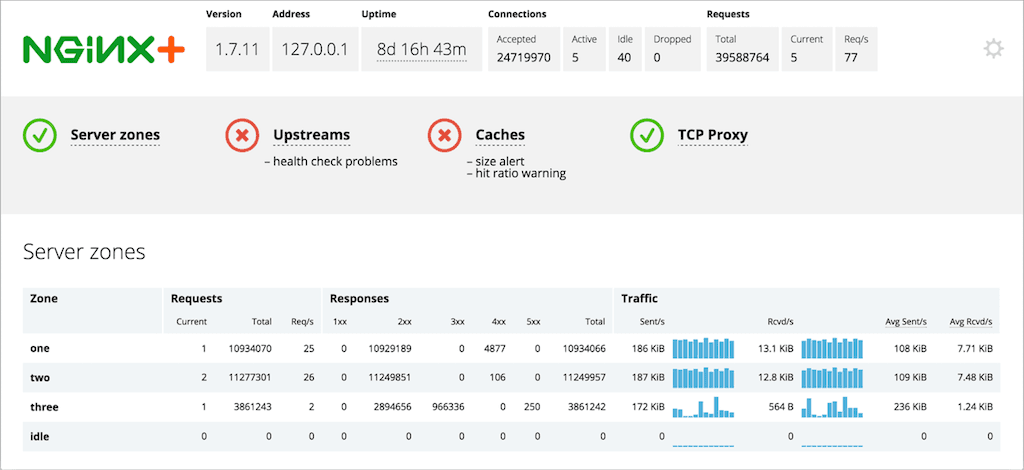Switch to the Upstreams tab

click(311, 135)
